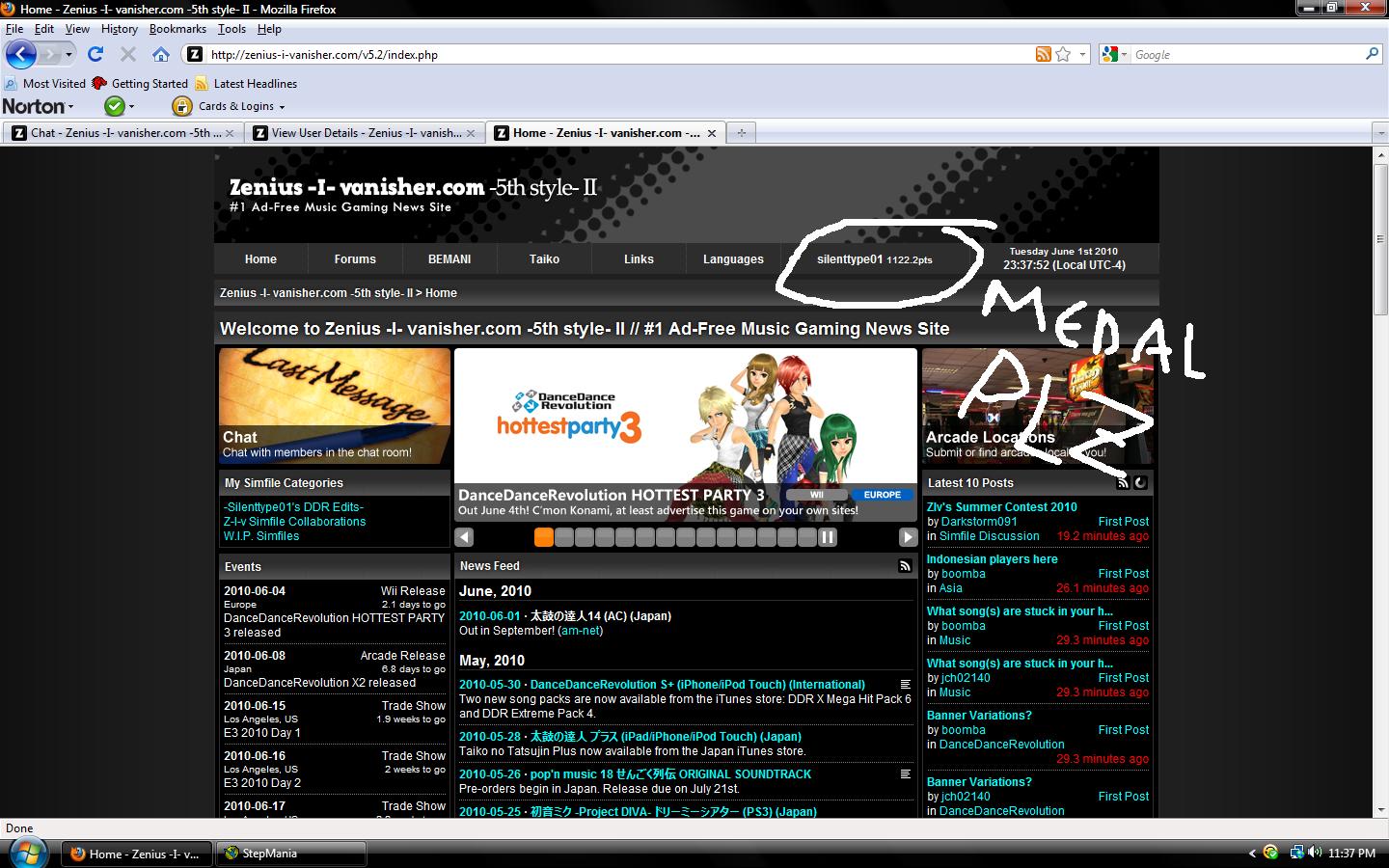Open Darkstorm091 user link
Screen dimensions: 1389x868
(979, 522)
